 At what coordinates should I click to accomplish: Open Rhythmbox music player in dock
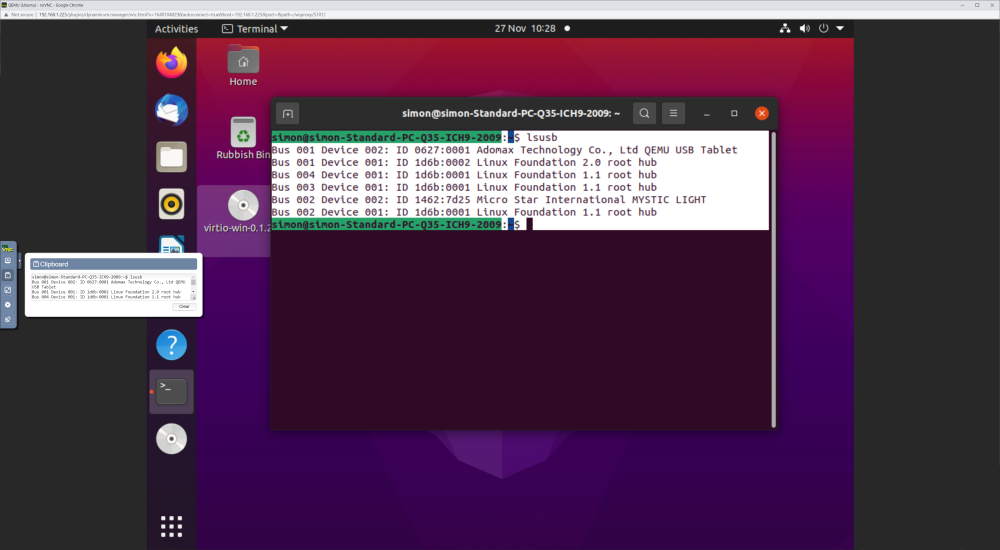tap(172, 204)
